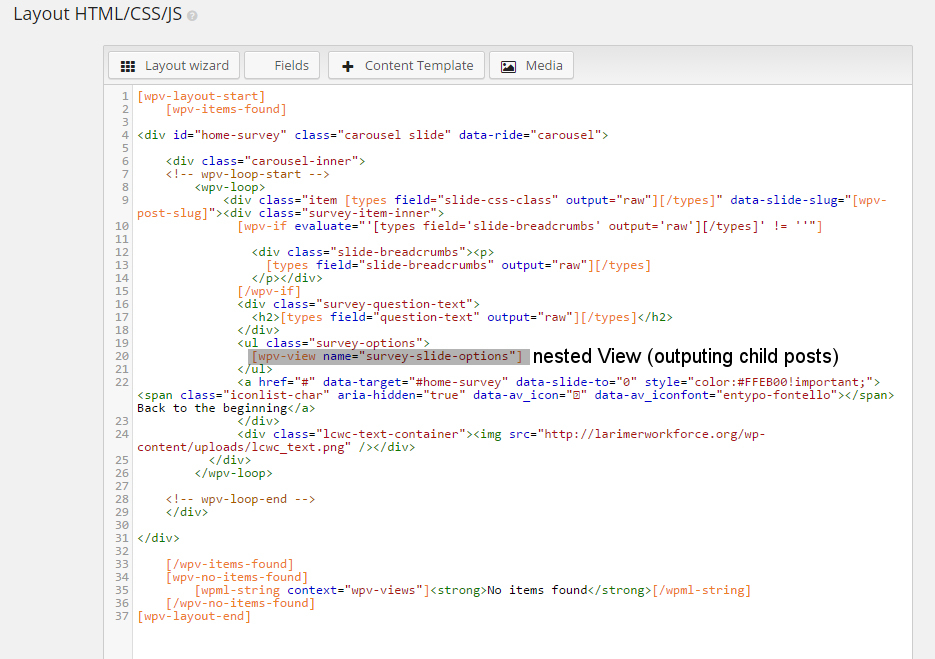Click the 'Back to the beginning' text
Image resolution: width=935 pixels, height=659 pixels.
212,409
